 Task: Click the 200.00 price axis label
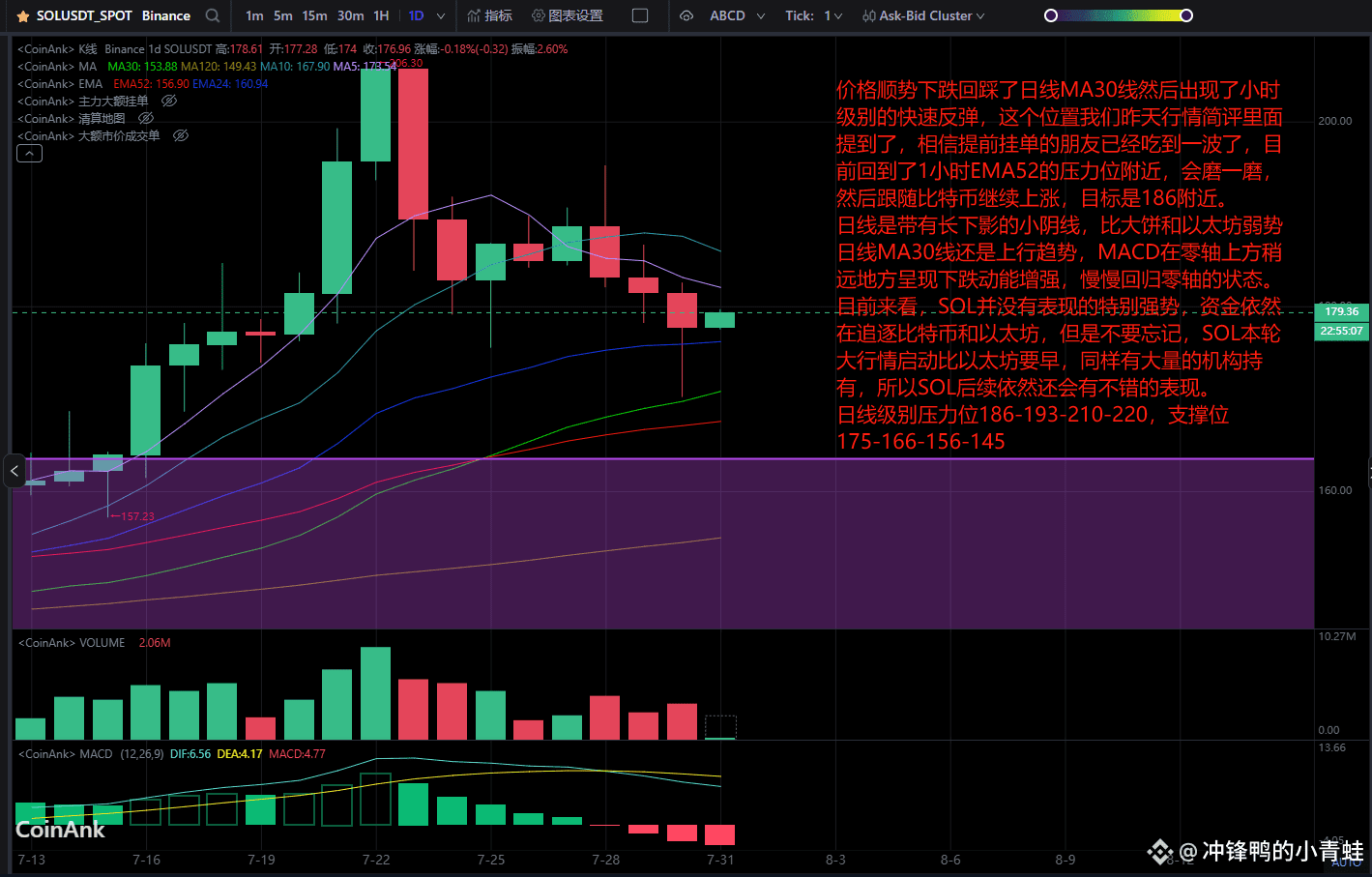point(1335,121)
